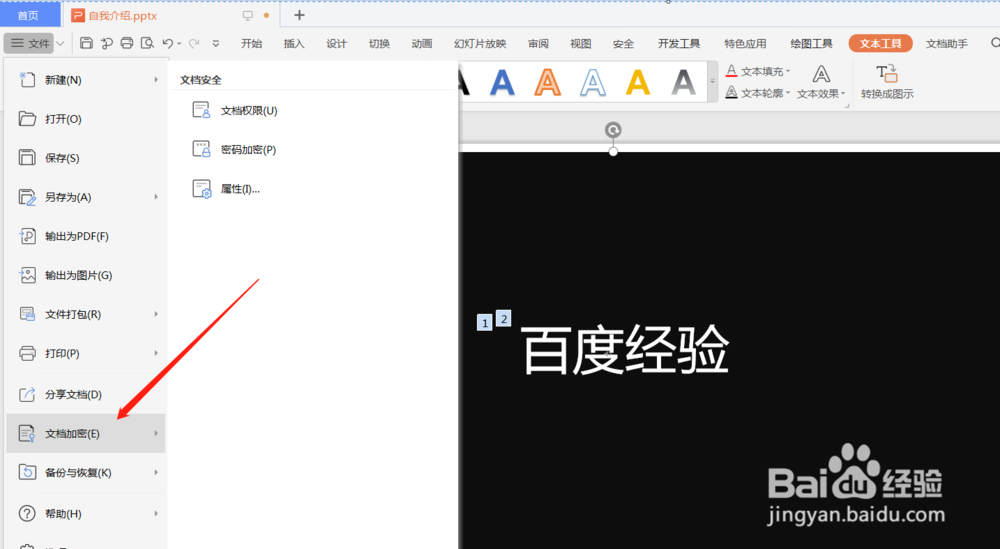The width and height of the screenshot is (1000, 549).
Task: Click the monitor icon on document tab
Action: click(x=247, y=15)
